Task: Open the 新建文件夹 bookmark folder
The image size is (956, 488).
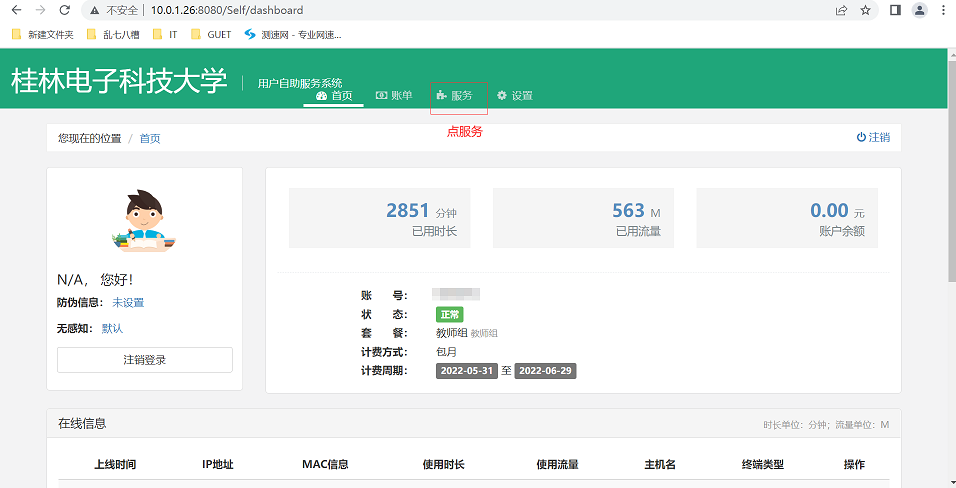Action: click(42, 34)
